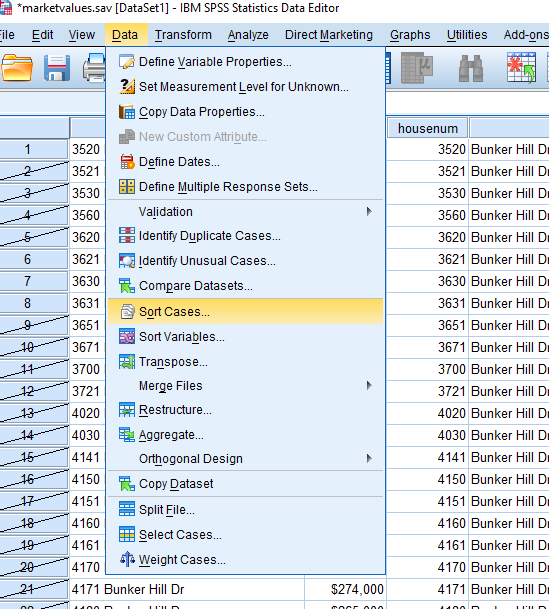The width and height of the screenshot is (549, 609).
Task: Click housenum cell 3520
Action: [x=427, y=150]
